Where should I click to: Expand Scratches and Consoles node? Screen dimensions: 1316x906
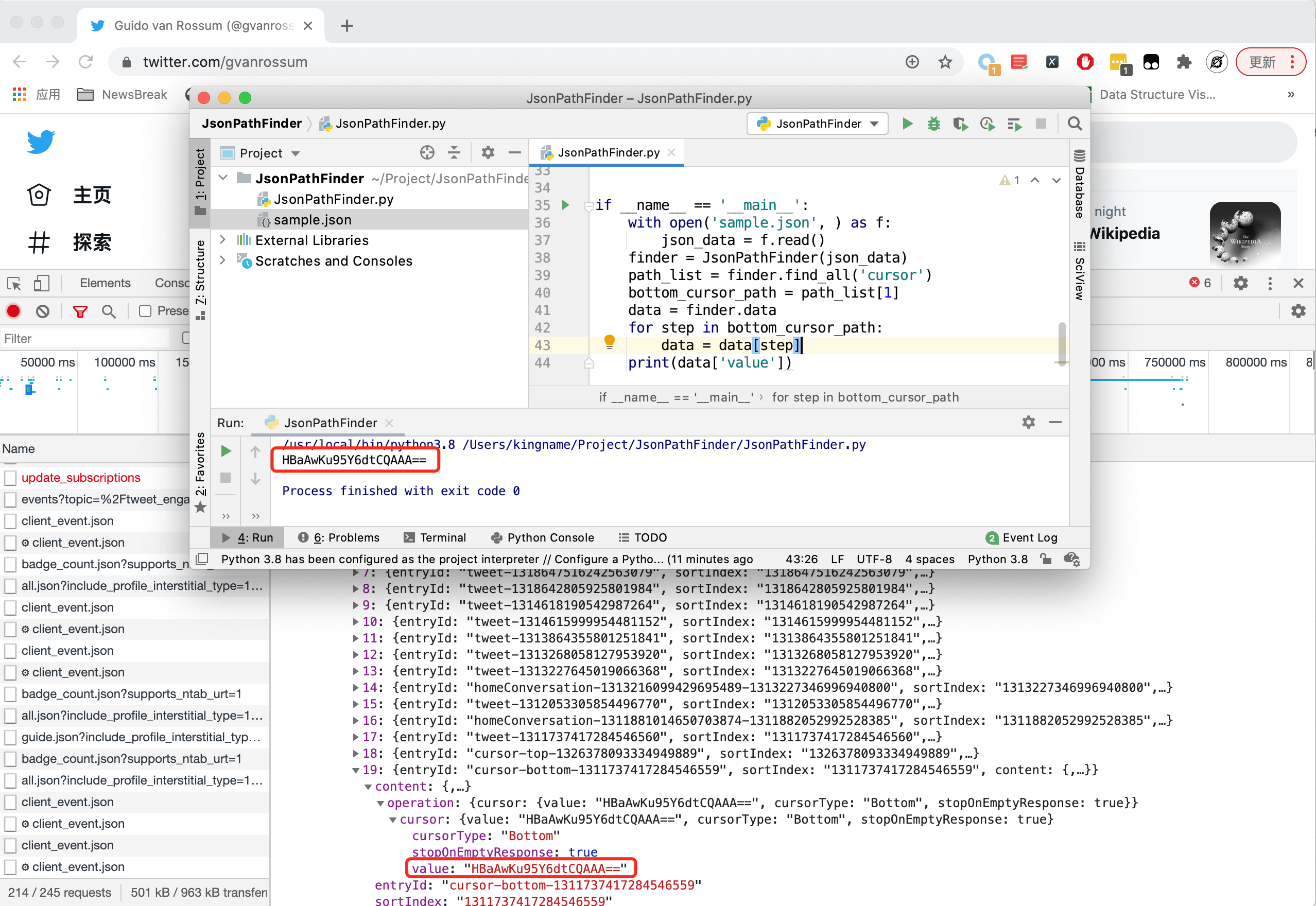[x=223, y=260]
